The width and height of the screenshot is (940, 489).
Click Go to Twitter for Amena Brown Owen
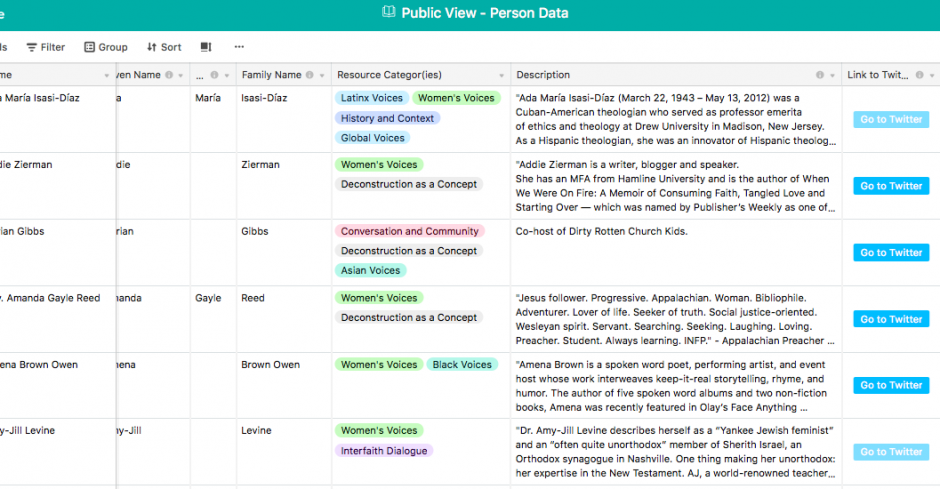coord(891,385)
